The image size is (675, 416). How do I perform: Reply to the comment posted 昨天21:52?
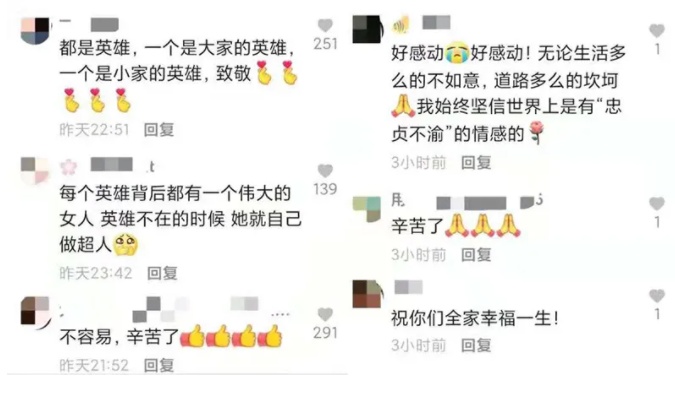(159, 365)
